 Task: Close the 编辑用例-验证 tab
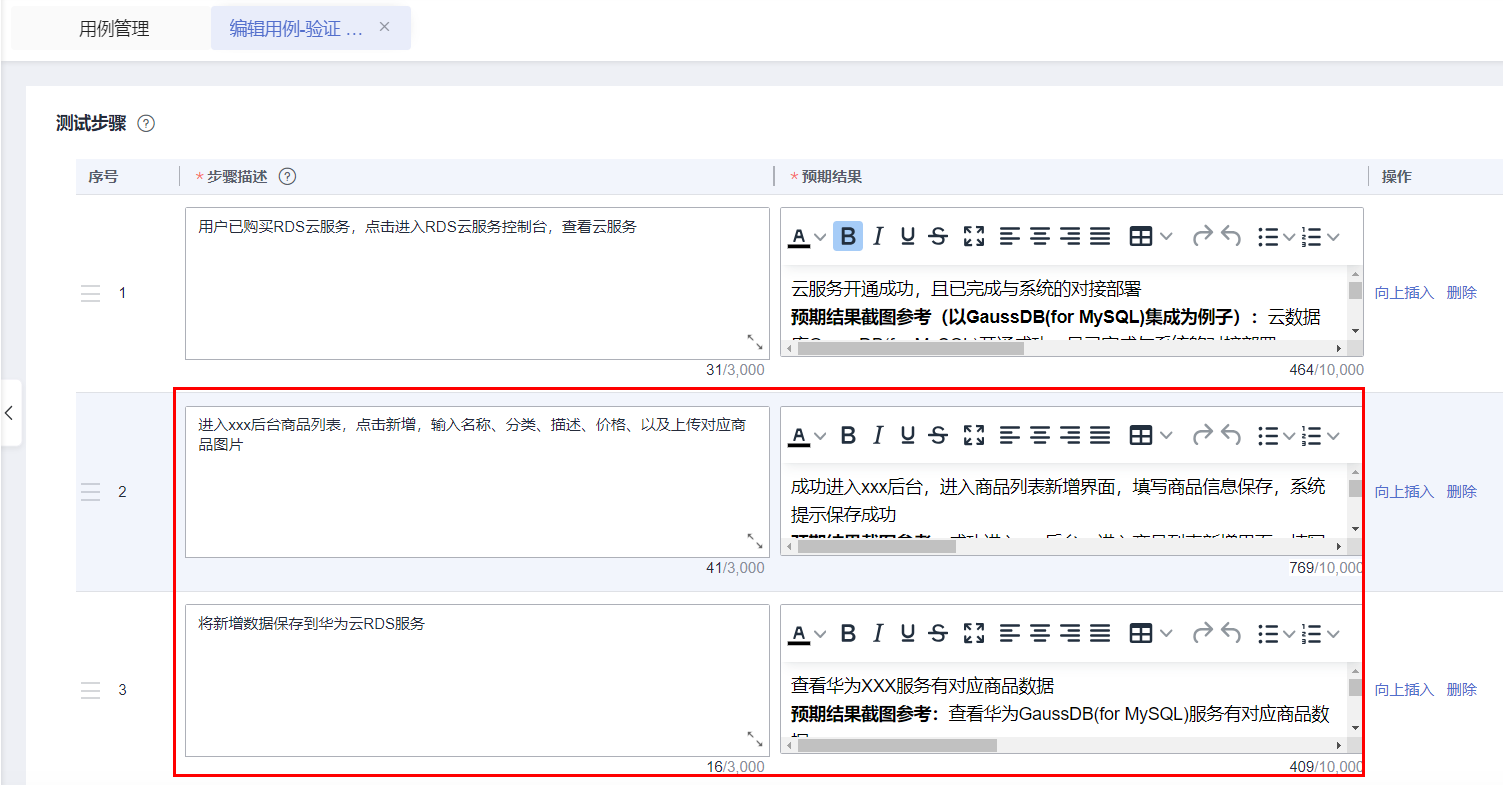pos(385,27)
